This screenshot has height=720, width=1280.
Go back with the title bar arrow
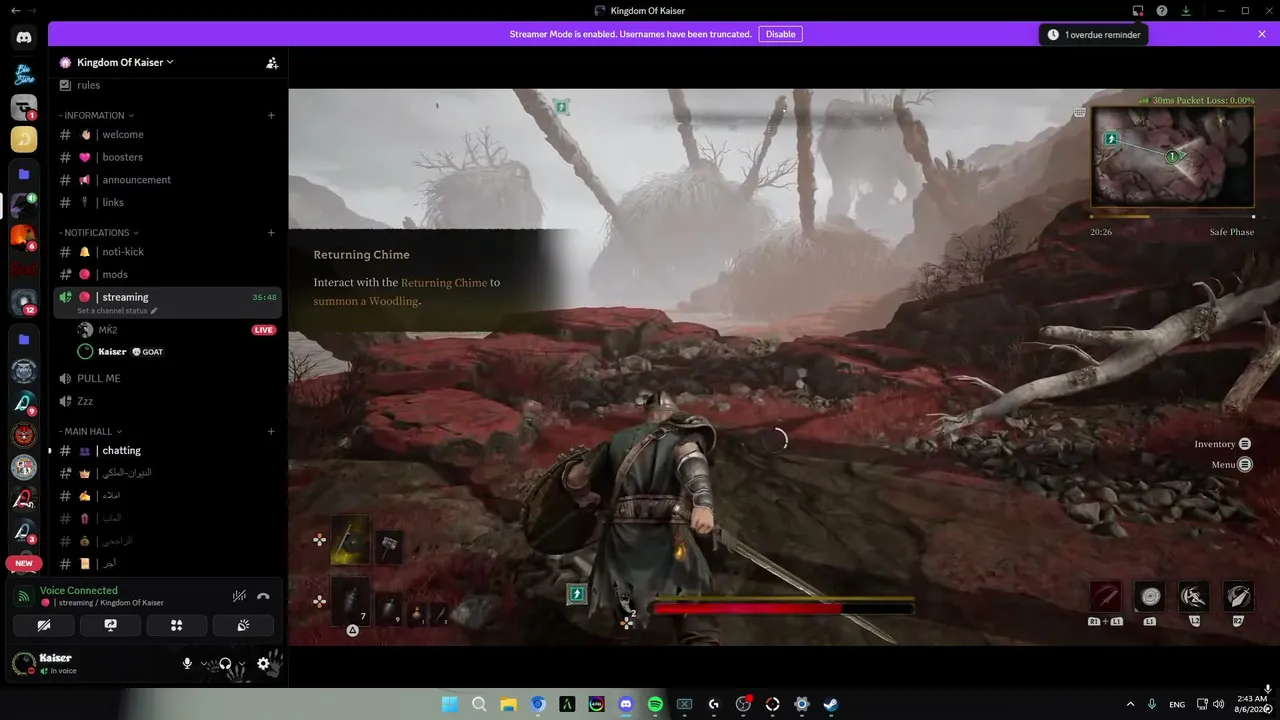[x=15, y=11]
